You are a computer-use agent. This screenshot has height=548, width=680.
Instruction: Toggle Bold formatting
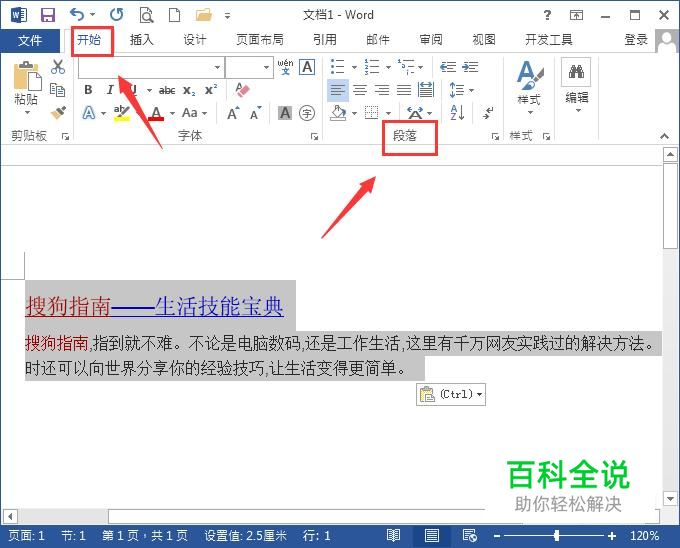point(88,90)
